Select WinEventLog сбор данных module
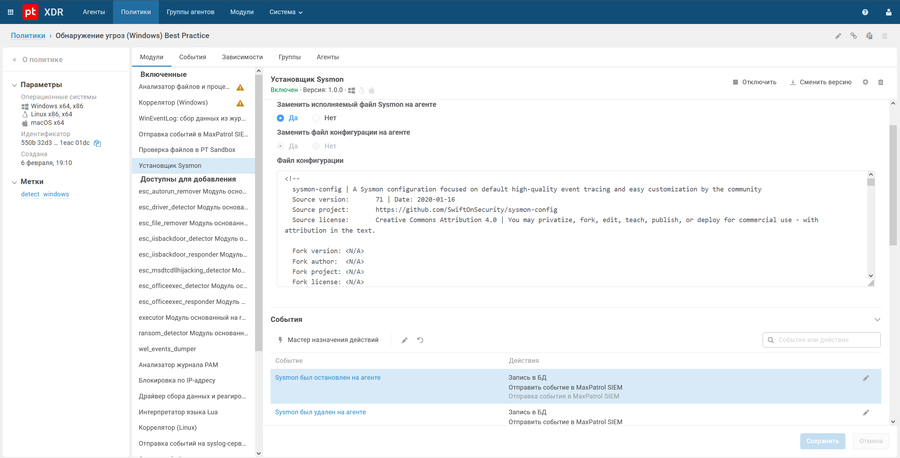The width and height of the screenshot is (900, 458). (193, 119)
